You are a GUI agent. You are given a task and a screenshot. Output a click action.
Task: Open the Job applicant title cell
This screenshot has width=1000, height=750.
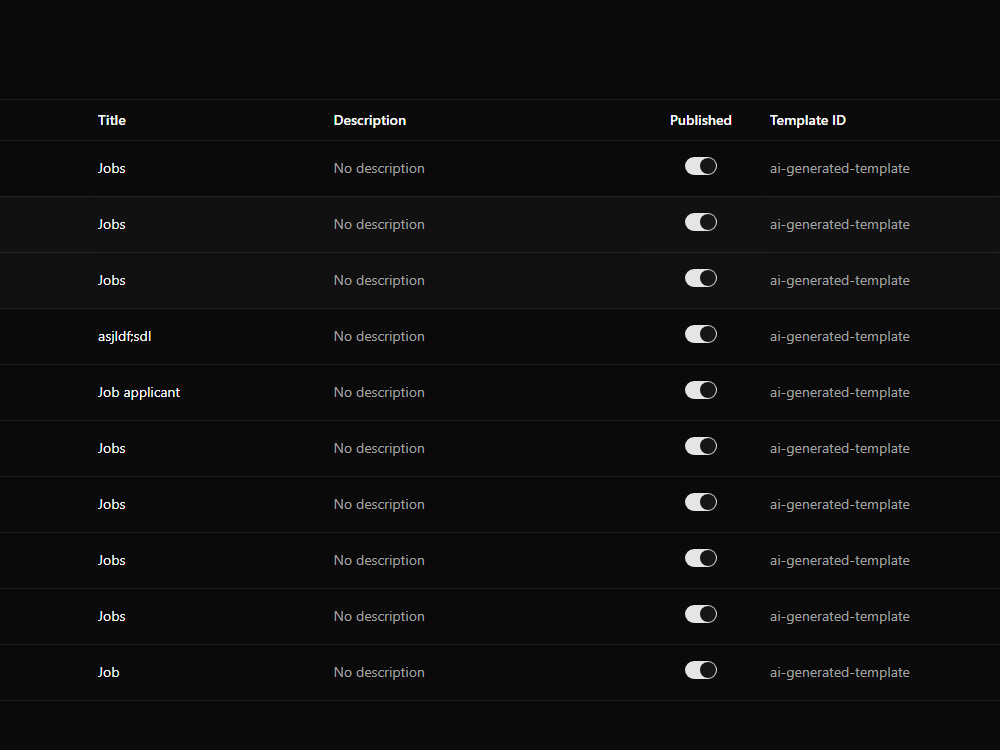(138, 393)
